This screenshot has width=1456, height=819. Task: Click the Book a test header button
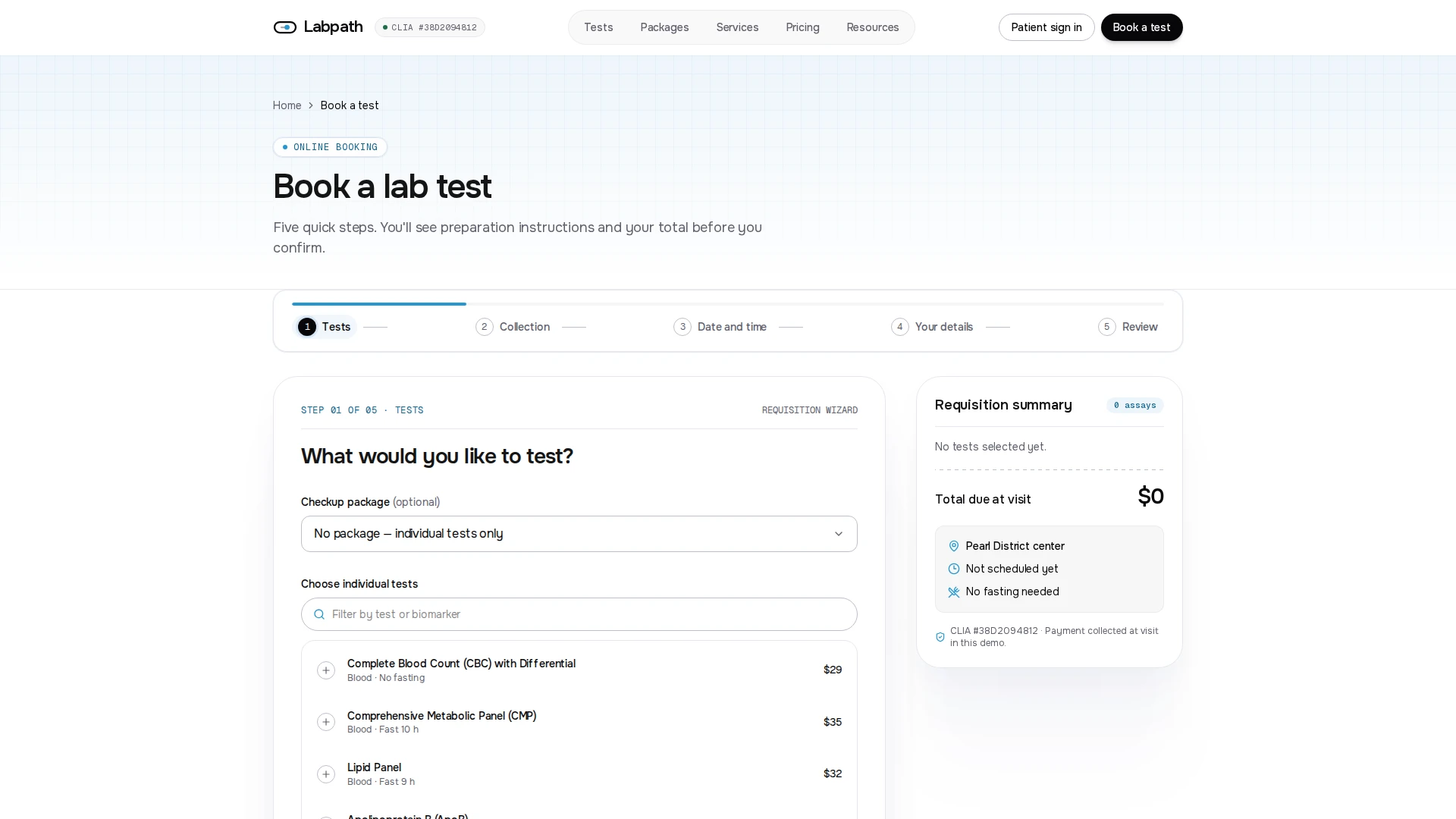point(1142,27)
